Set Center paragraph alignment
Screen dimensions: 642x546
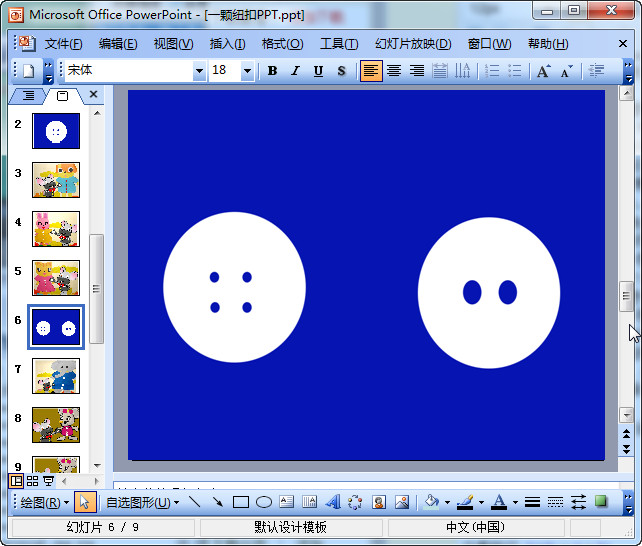(394, 71)
